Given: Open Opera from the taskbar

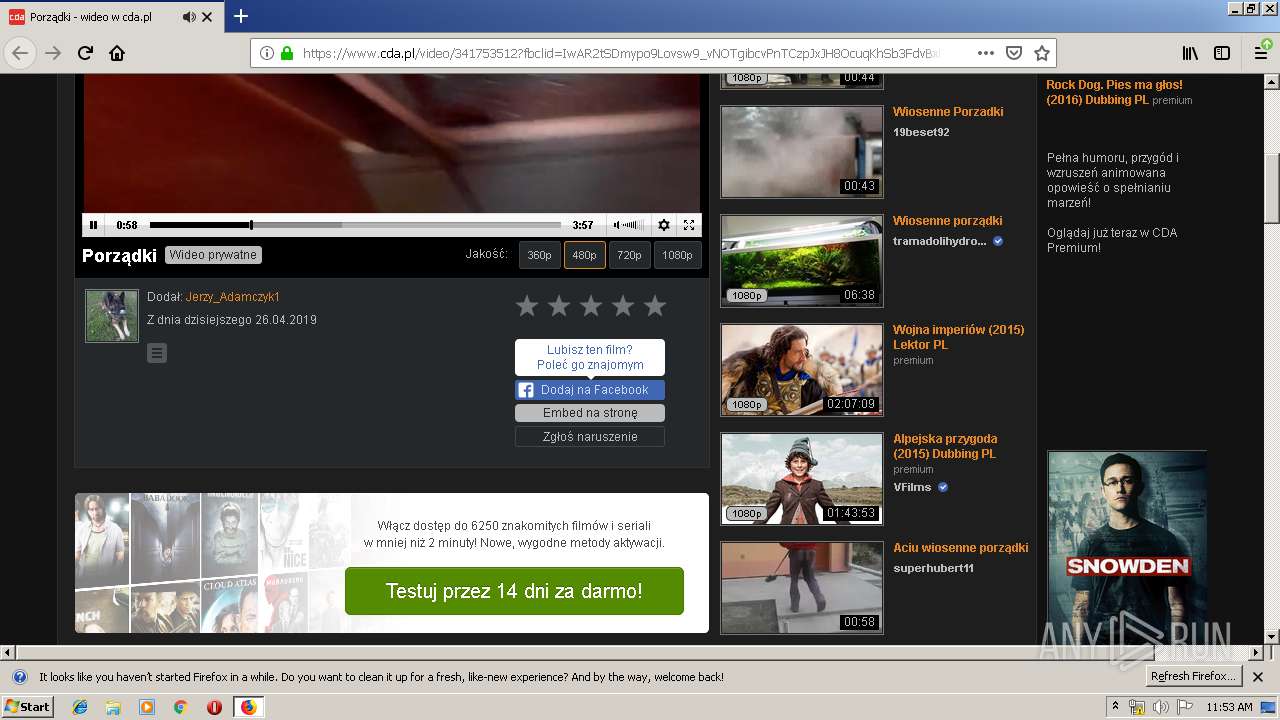Looking at the screenshot, I should click(214, 707).
